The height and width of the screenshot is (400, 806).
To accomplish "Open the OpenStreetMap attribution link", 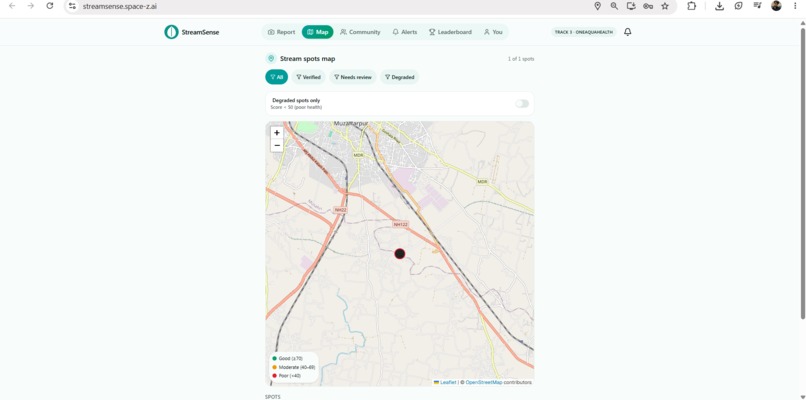I will pos(484,383).
